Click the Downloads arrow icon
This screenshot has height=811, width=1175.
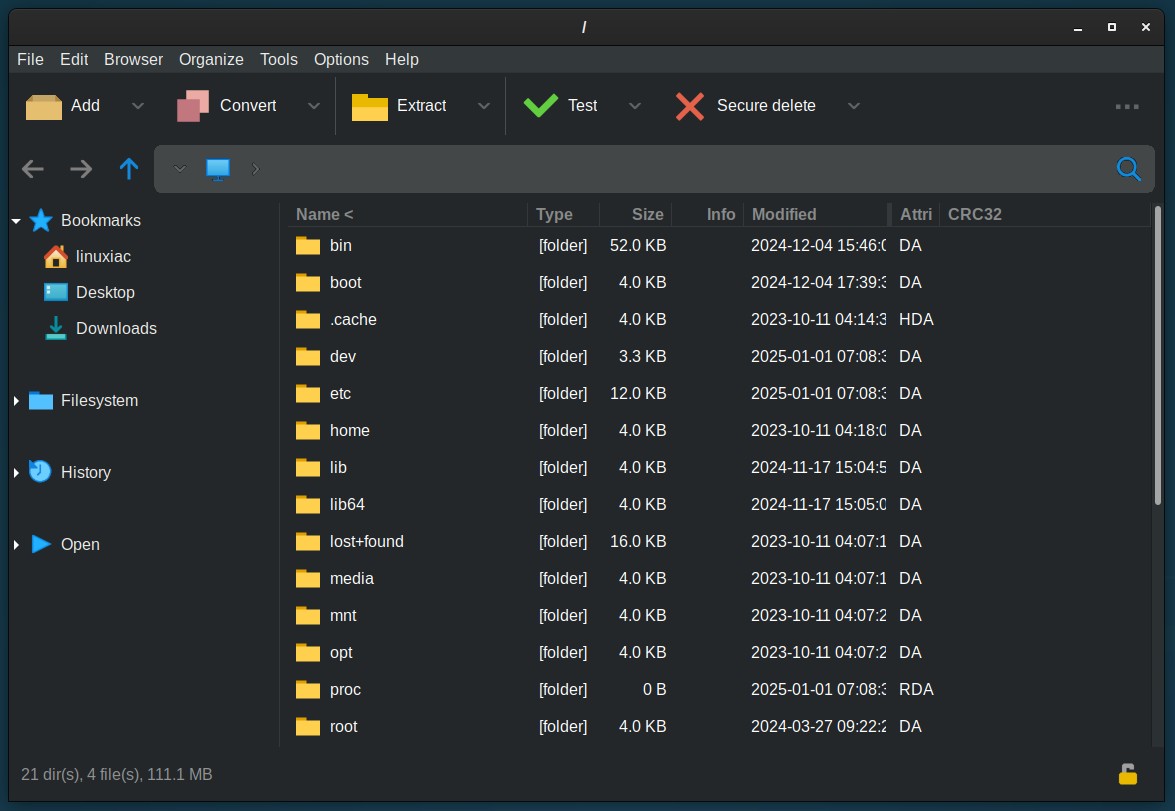[x=55, y=328]
